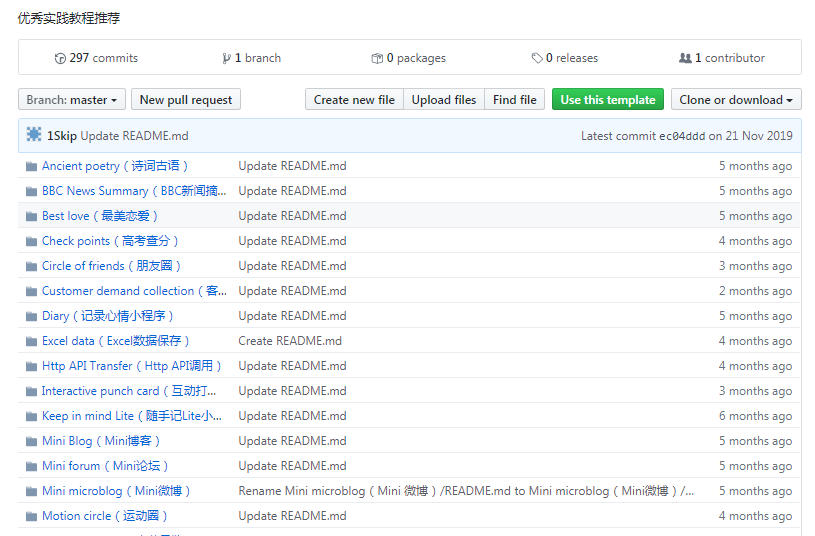This screenshot has height=536, width=815.
Task: Open Update README.md commit in Motion circle row
Action: coord(292,515)
